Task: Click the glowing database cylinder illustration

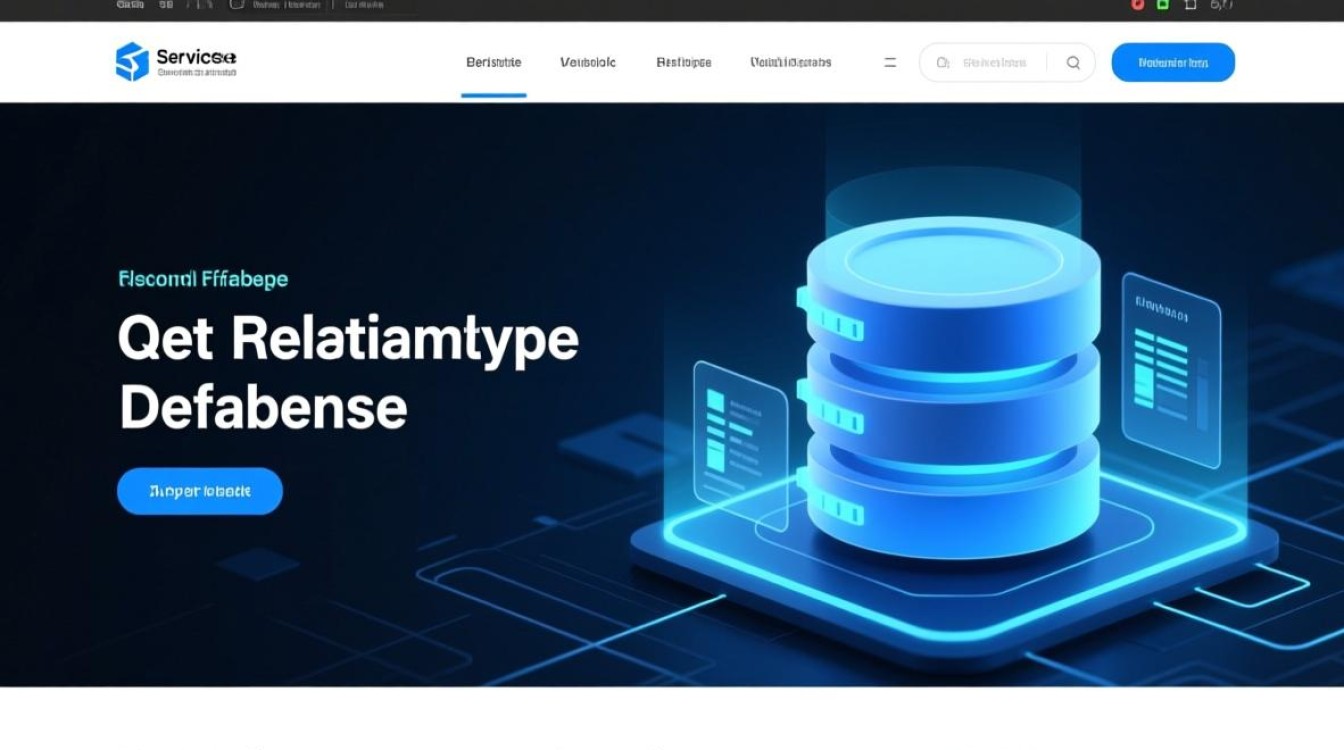Action: pyautogui.click(x=952, y=390)
